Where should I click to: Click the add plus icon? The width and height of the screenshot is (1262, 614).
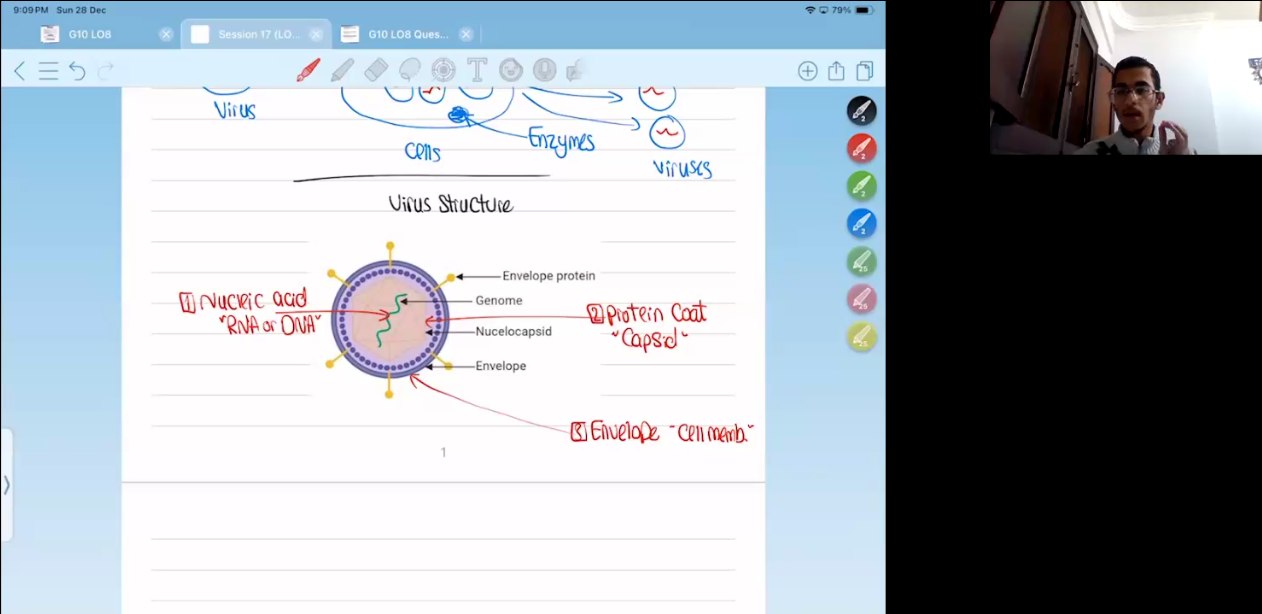click(807, 71)
